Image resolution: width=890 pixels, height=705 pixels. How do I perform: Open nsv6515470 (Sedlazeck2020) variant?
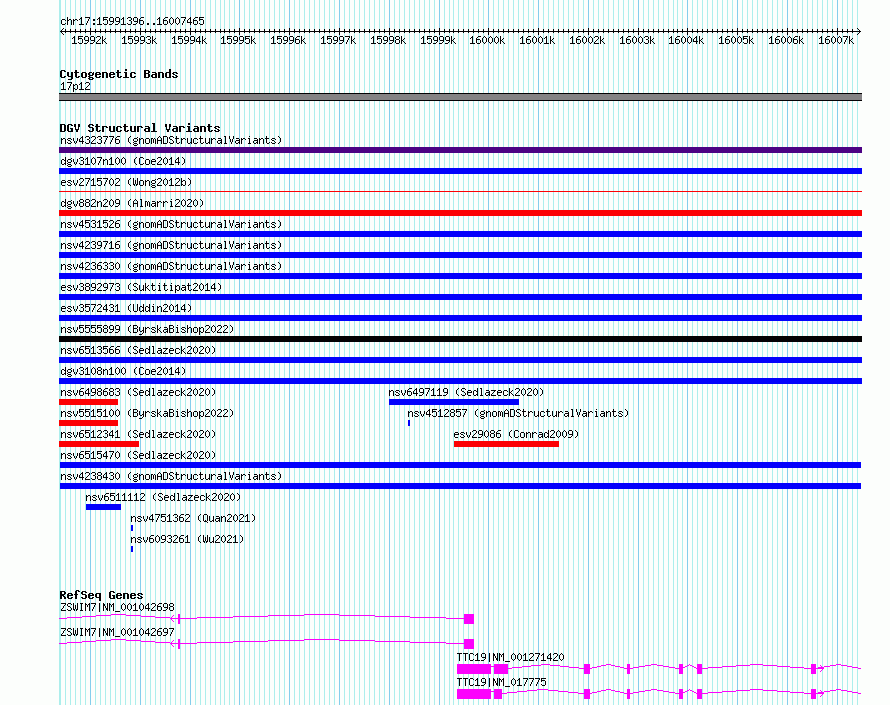click(138, 455)
